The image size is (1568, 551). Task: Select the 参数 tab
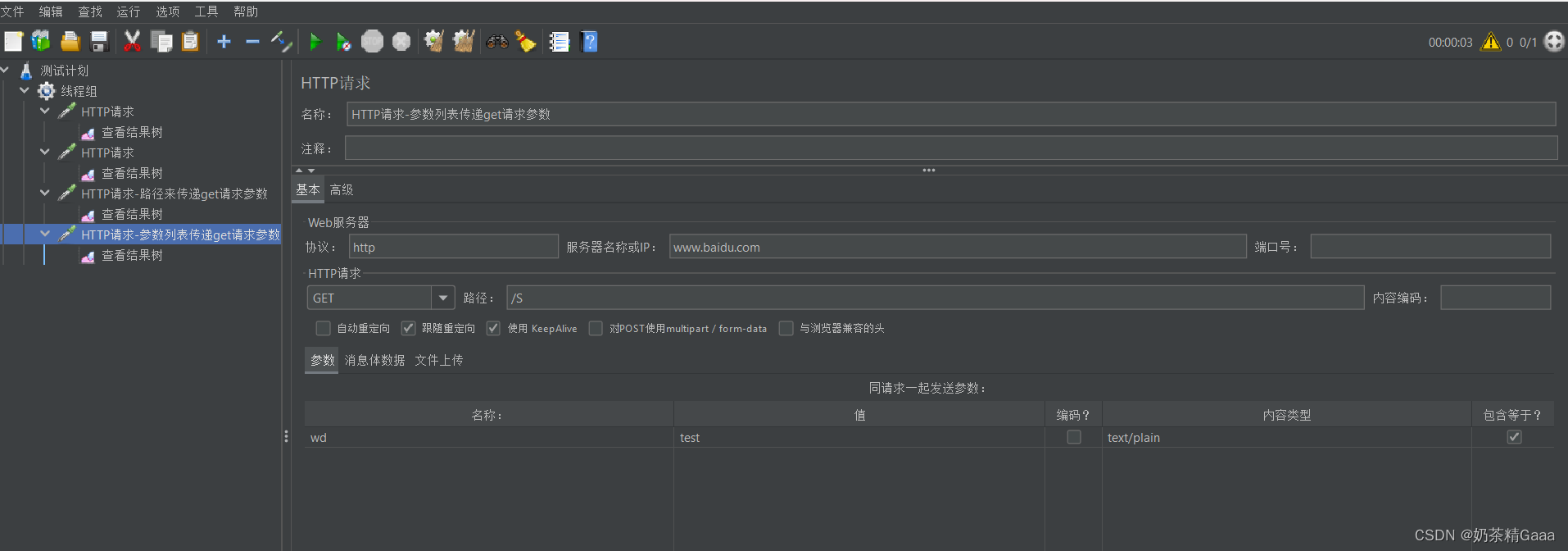(322, 360)
